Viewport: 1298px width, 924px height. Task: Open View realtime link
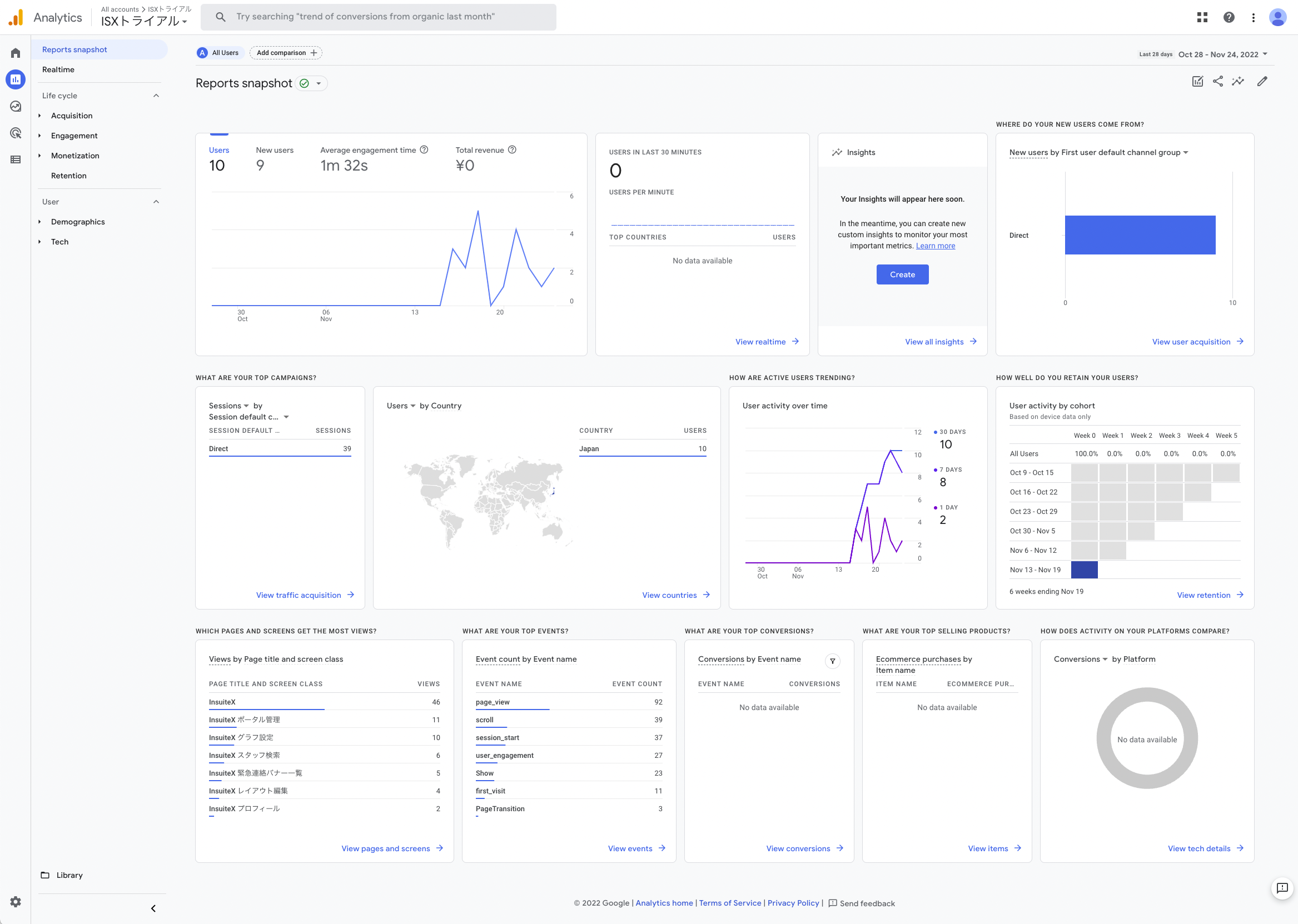click(x=767, y=341)
